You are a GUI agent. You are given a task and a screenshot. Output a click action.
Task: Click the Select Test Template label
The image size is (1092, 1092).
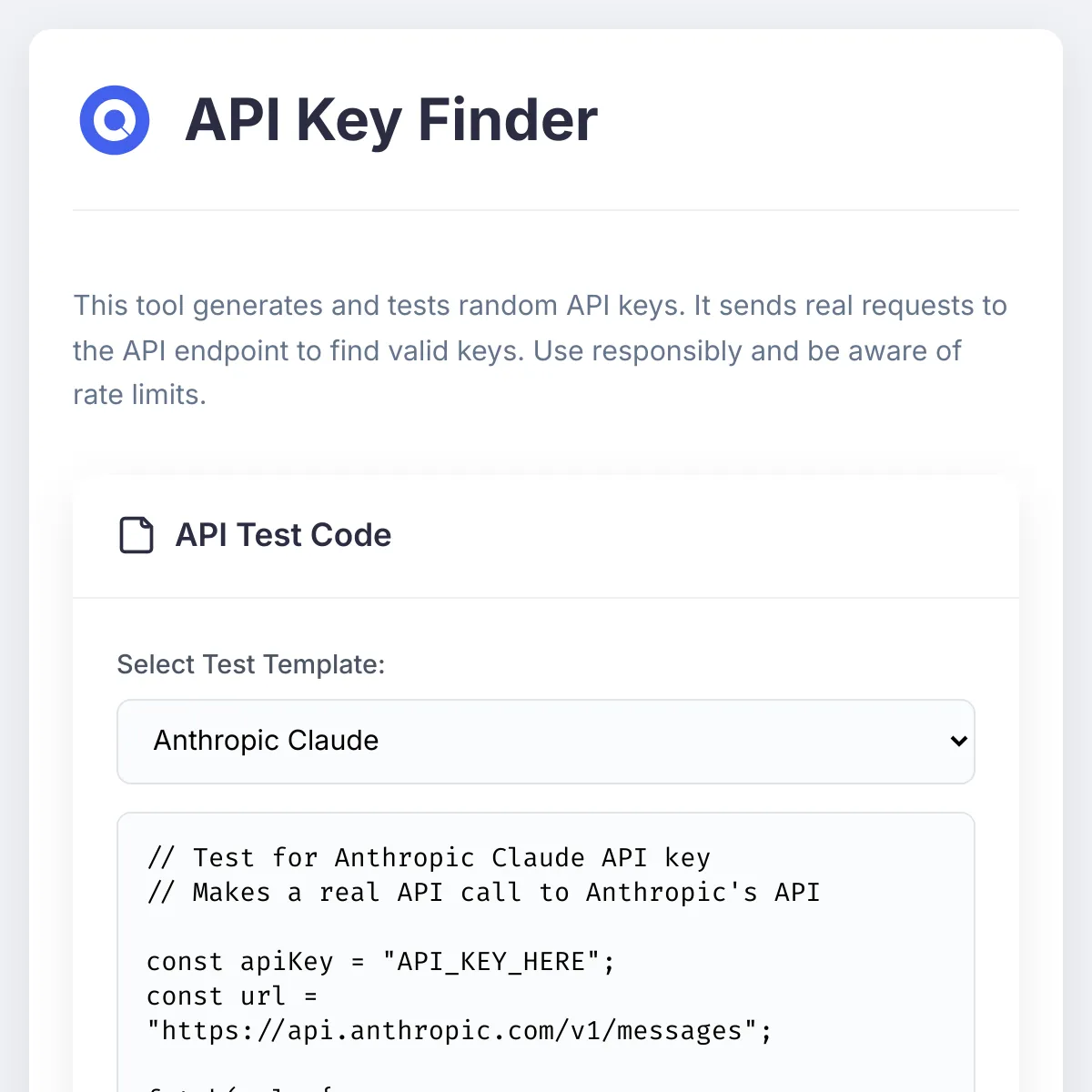click(251, 664)
